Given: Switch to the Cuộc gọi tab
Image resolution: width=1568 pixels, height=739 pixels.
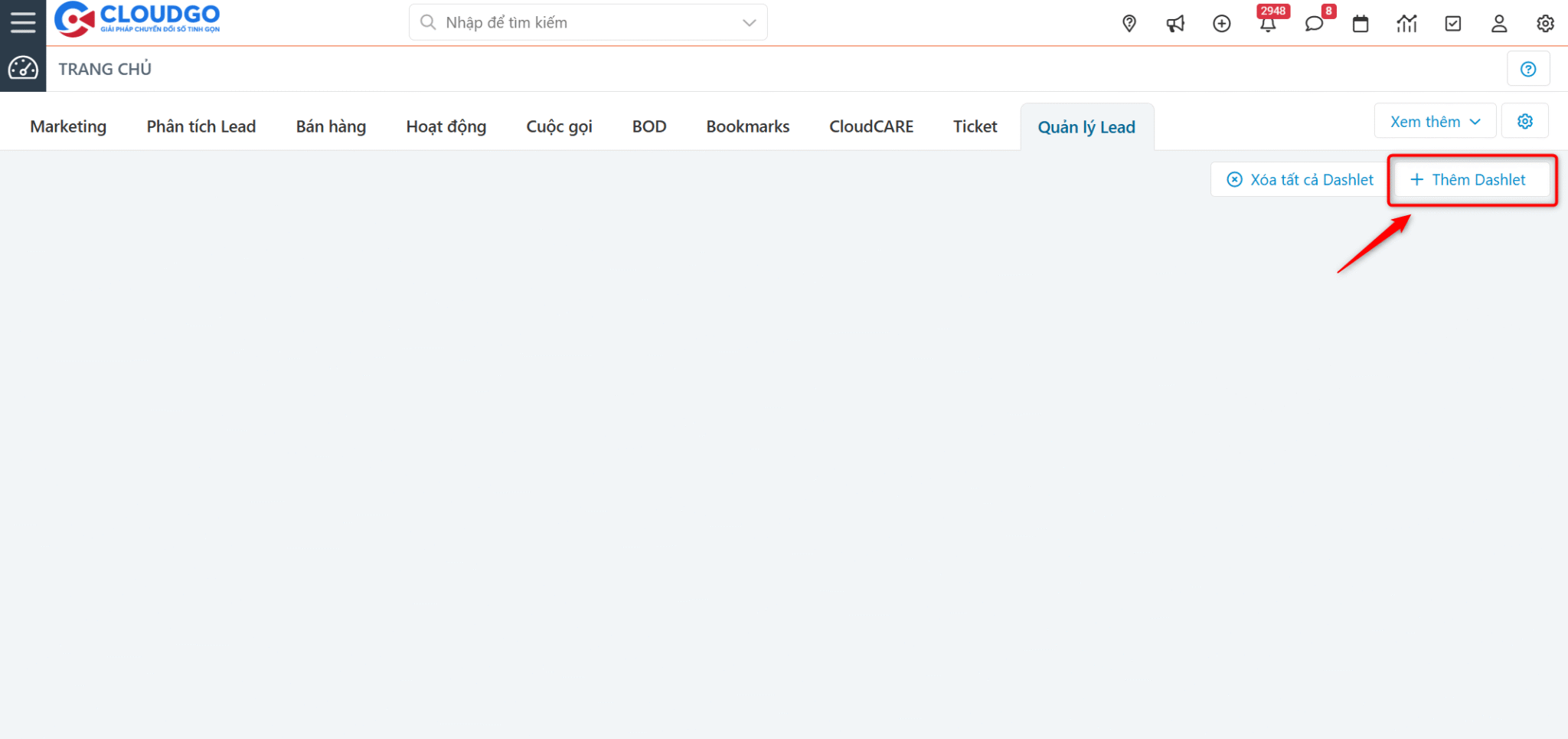Looking at the screenshot, I should pos(559,126).
